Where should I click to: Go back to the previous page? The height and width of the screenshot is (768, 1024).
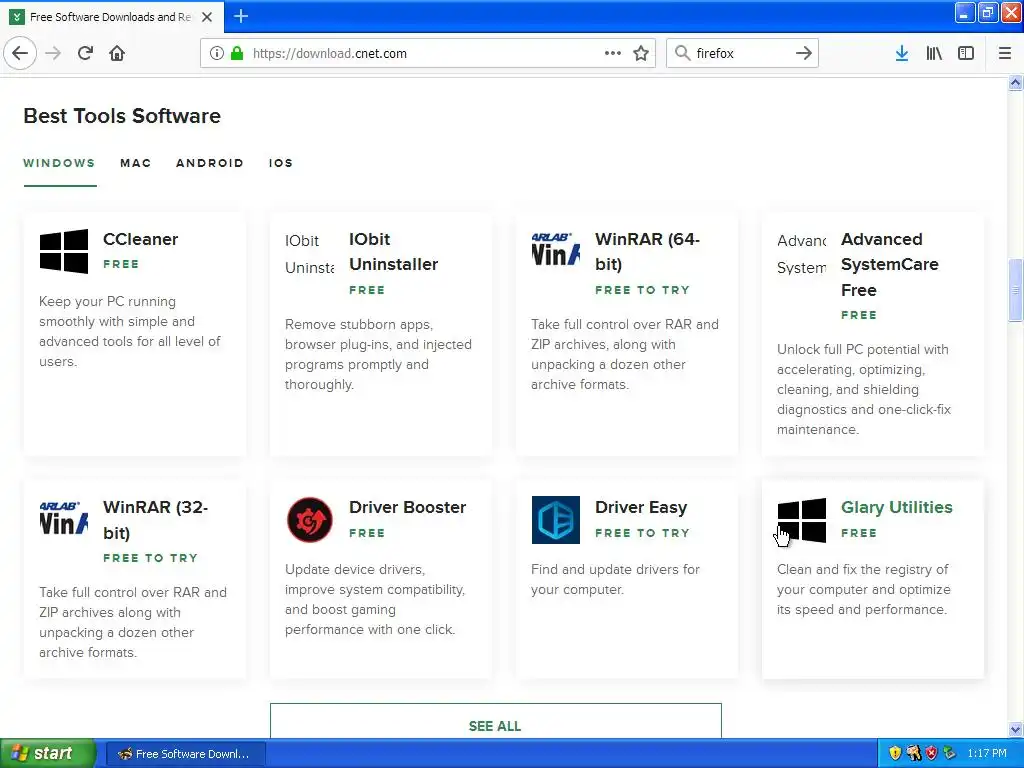pos(20,53)
